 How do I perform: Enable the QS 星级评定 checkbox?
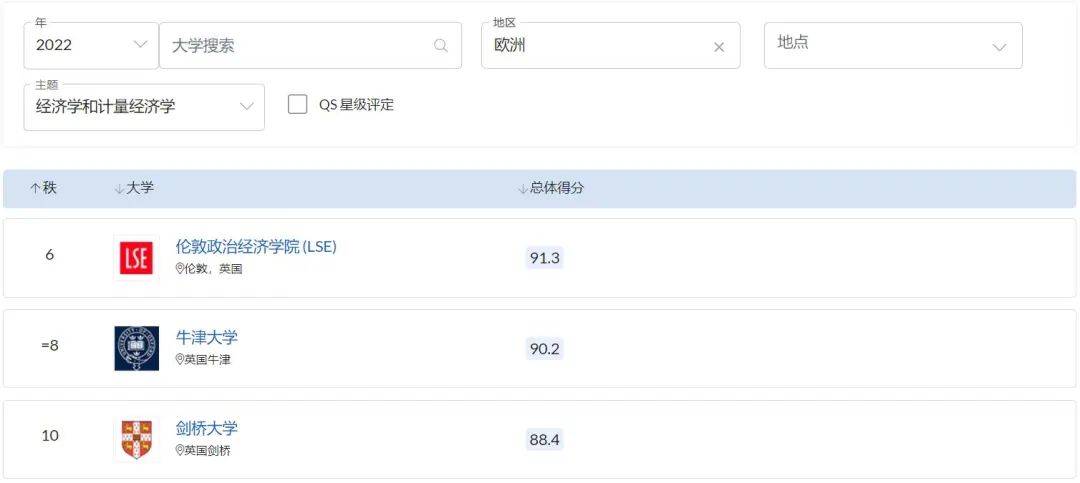[298, 105]
